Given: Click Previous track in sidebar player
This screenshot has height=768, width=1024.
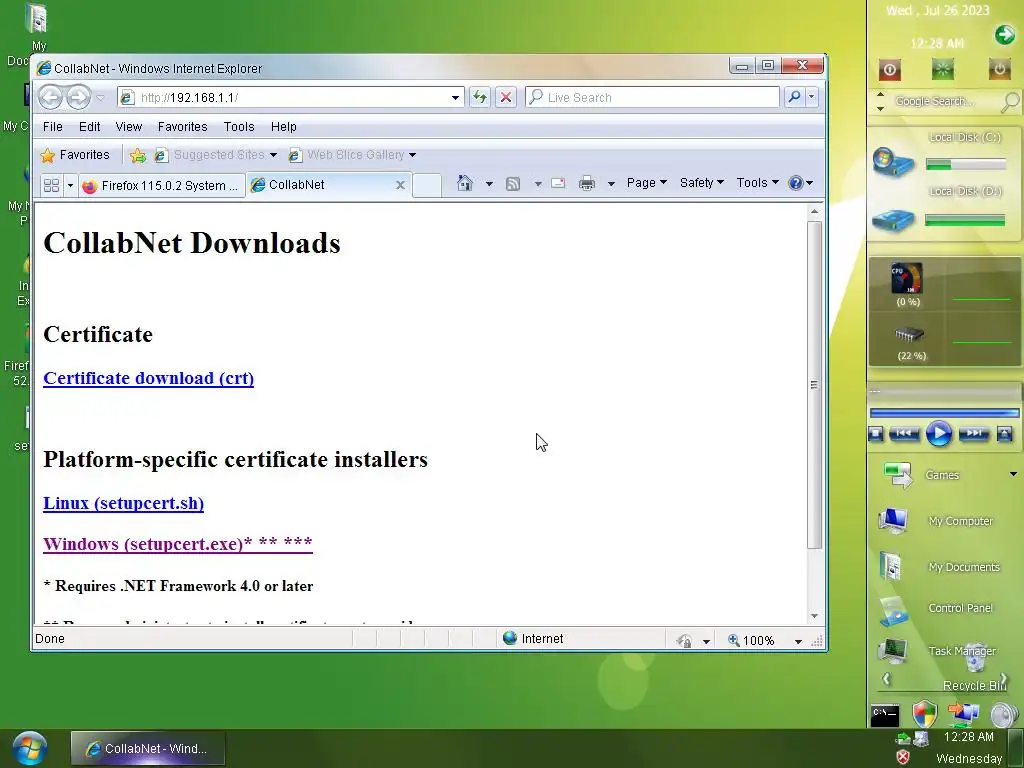Looking at the screenshot, I should [x=904, y=434].
